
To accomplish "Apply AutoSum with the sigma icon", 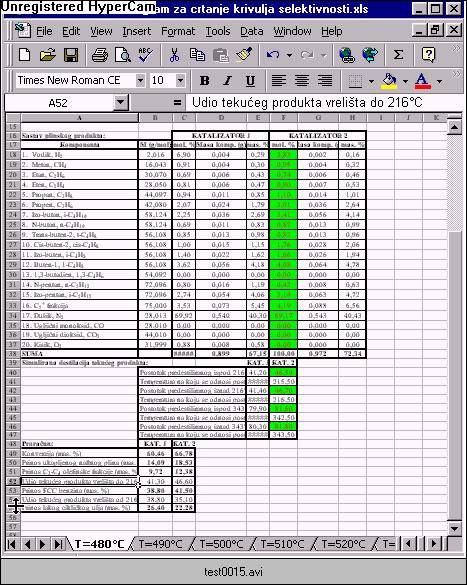I will [398, 55].
